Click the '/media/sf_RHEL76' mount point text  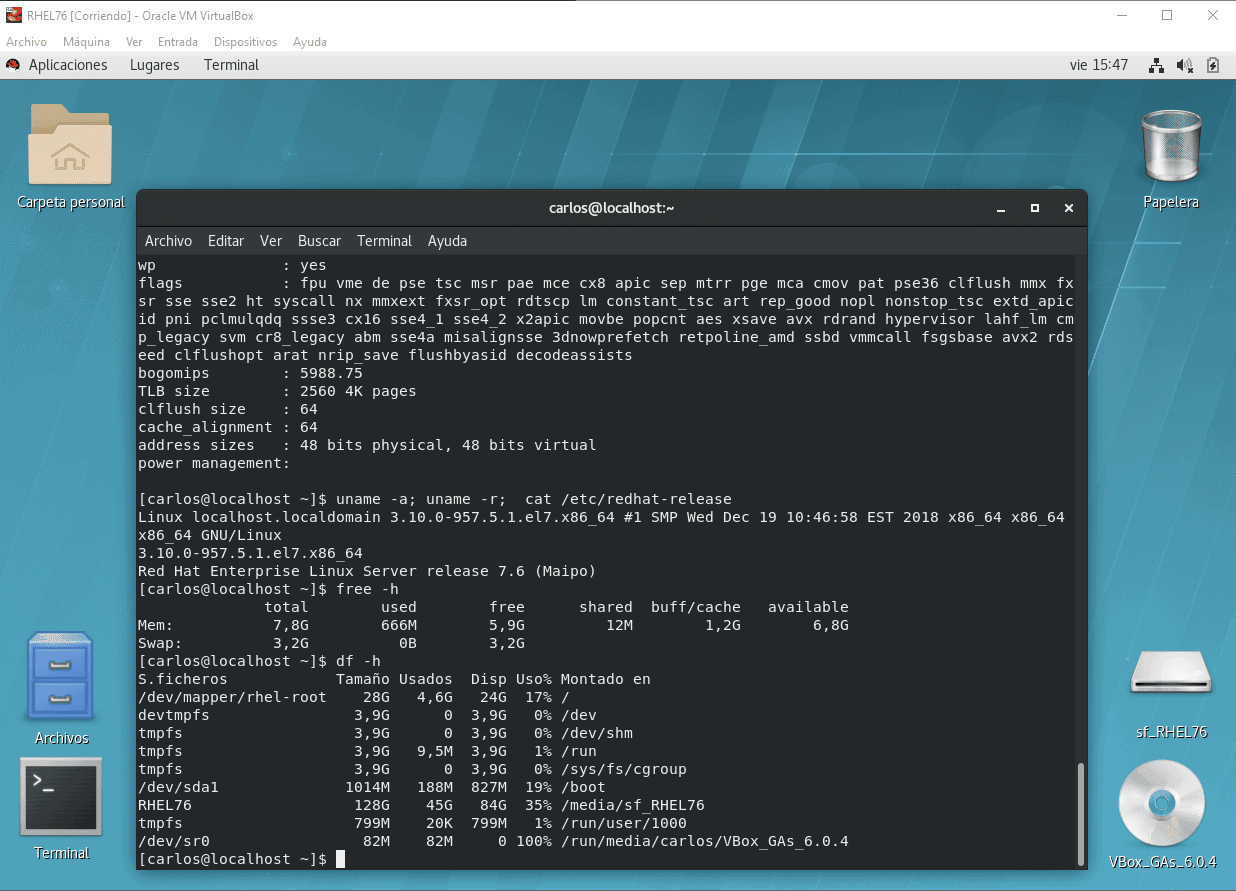pos(633,805)
